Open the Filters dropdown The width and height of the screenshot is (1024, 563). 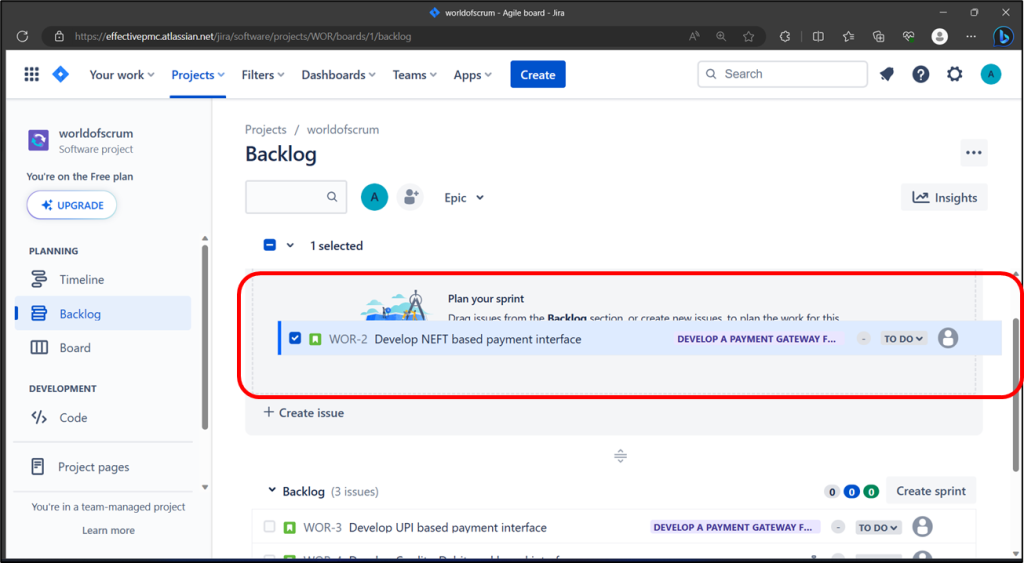263,75
